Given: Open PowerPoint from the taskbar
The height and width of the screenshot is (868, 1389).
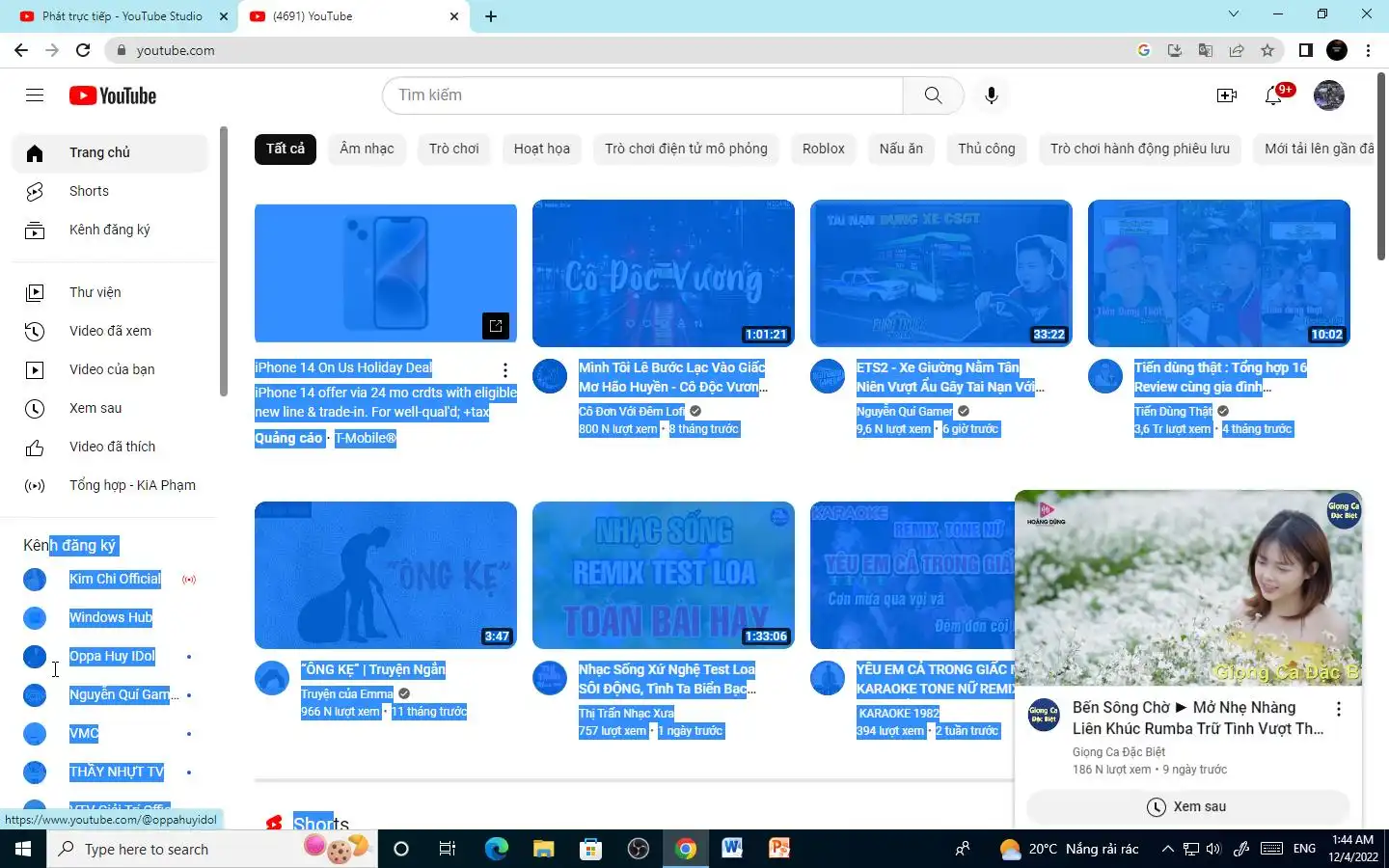Looking at the screenshot, I should point(779,849).
